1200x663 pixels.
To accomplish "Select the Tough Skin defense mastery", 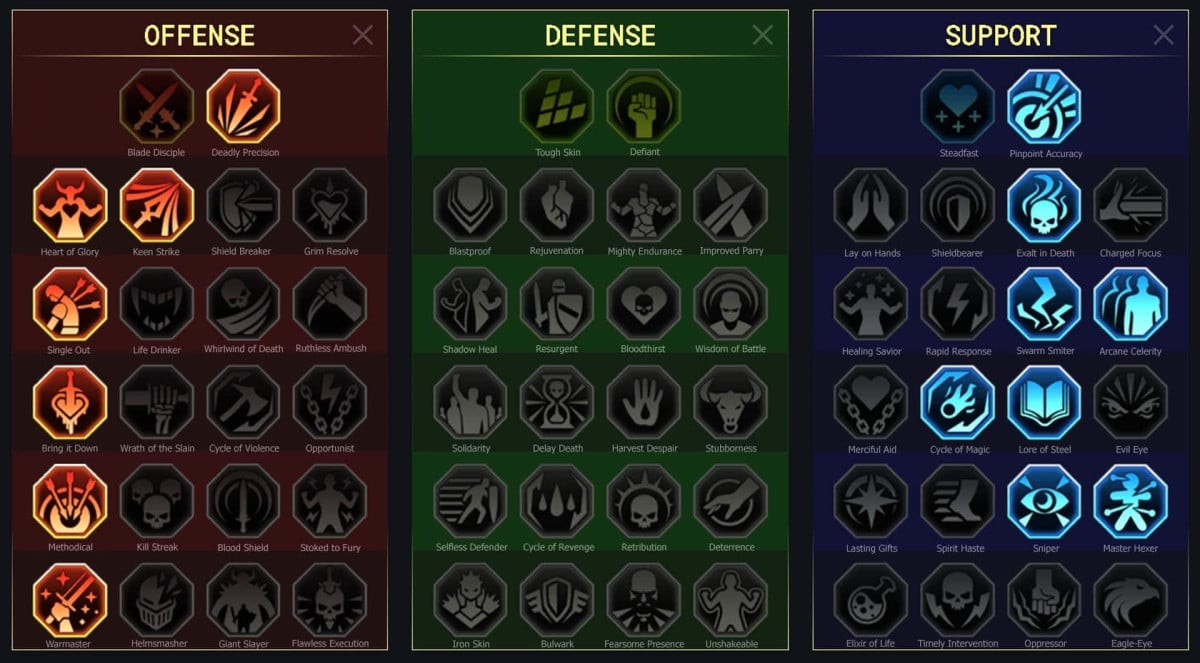I will [x=557, y=106].
